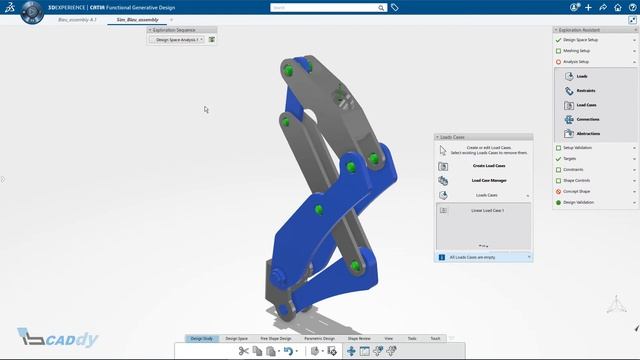
Task: Switch to the Design Space tab
Action: point(236,338)
